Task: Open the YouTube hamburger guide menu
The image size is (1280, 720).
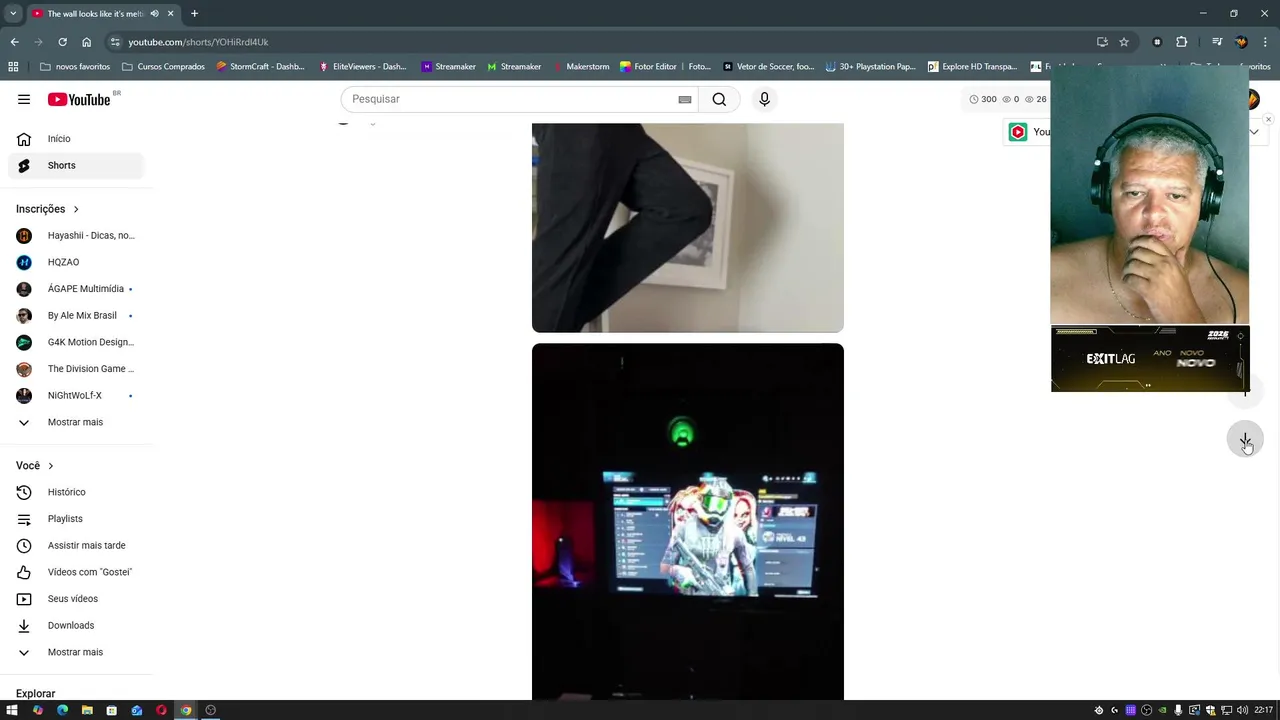Action: pyautogui.click(x=24, y=99)
